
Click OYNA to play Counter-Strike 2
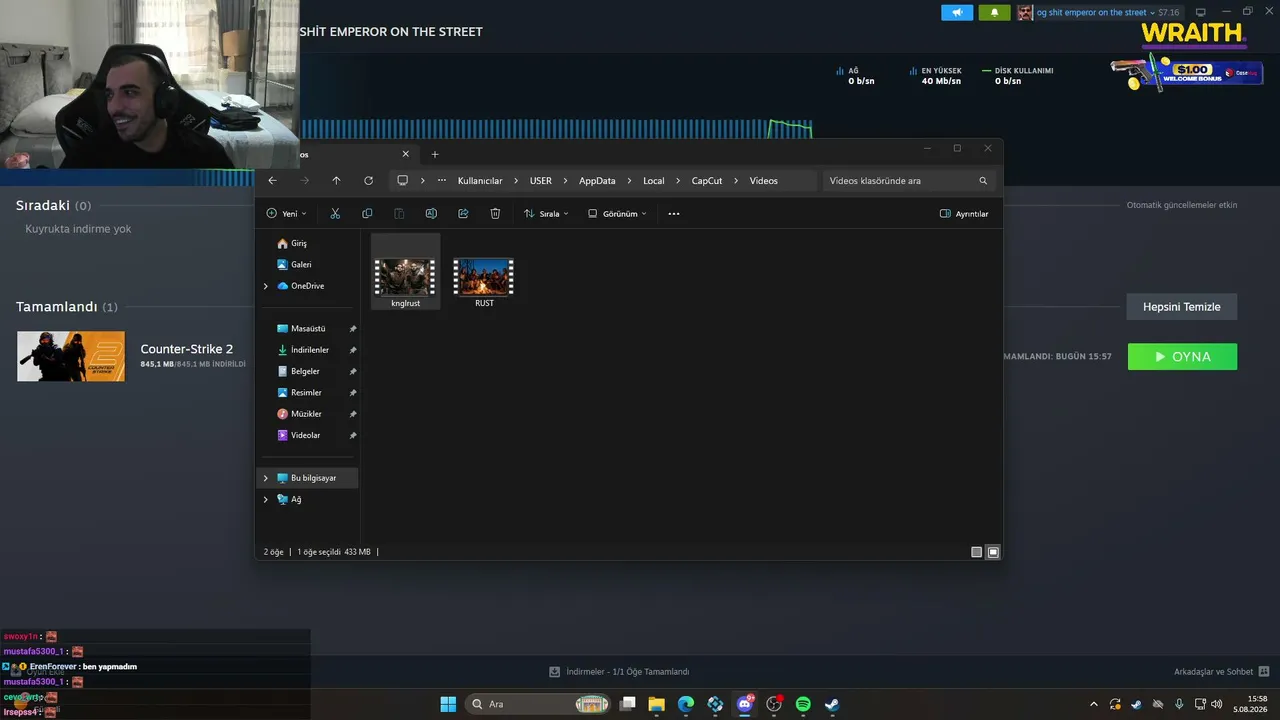(x=1182, y=357)
